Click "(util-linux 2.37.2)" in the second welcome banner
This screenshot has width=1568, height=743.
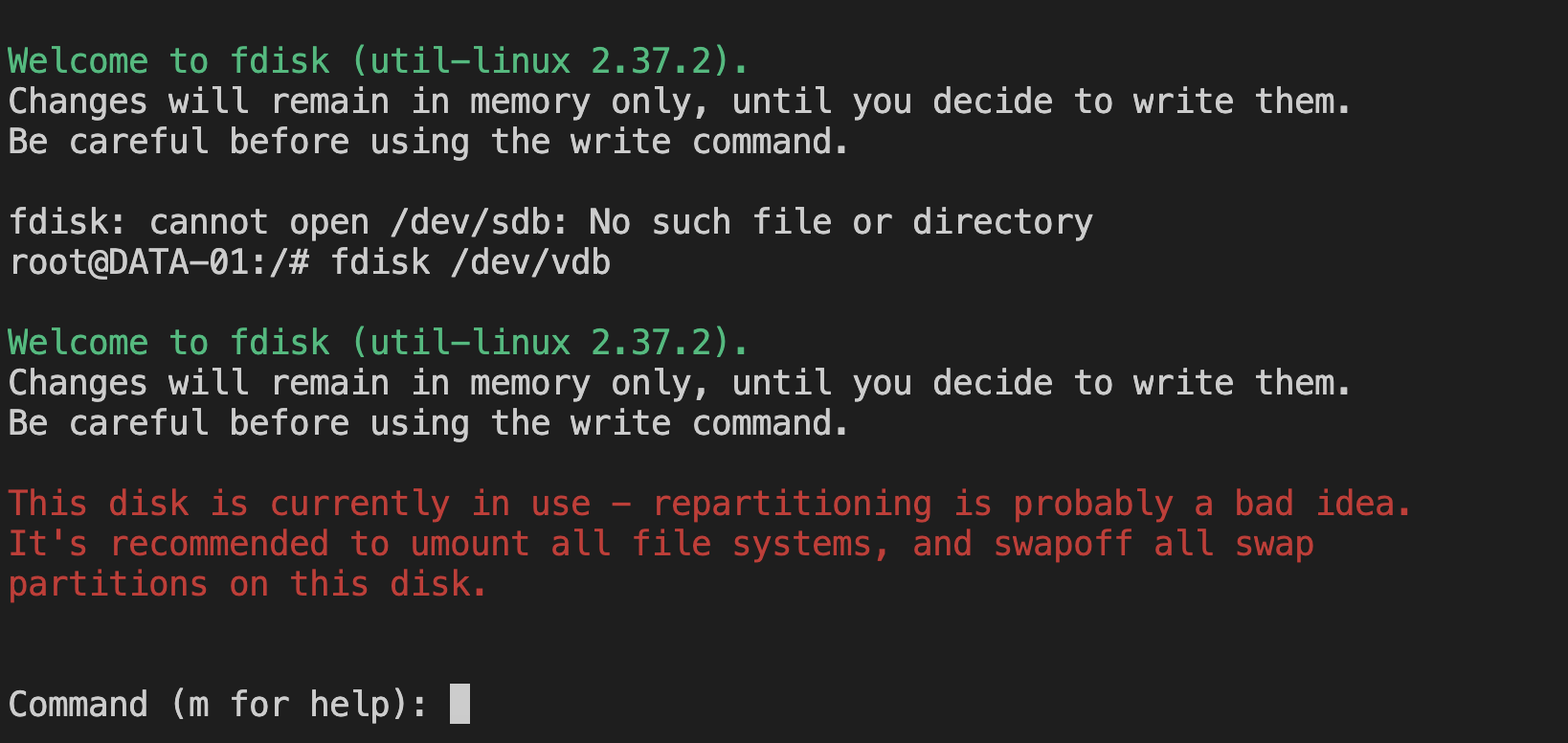pyautogui.click(x=549, y=343)
